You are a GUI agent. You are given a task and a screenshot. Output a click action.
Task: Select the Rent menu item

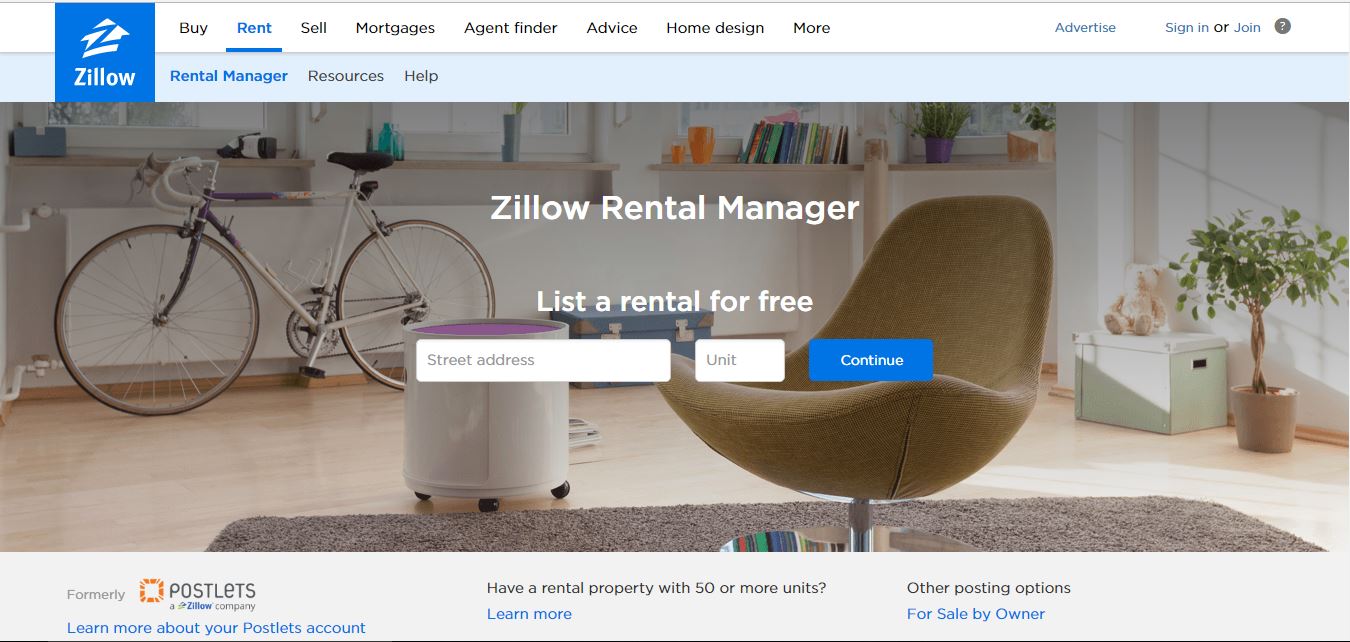pos(254,28)
